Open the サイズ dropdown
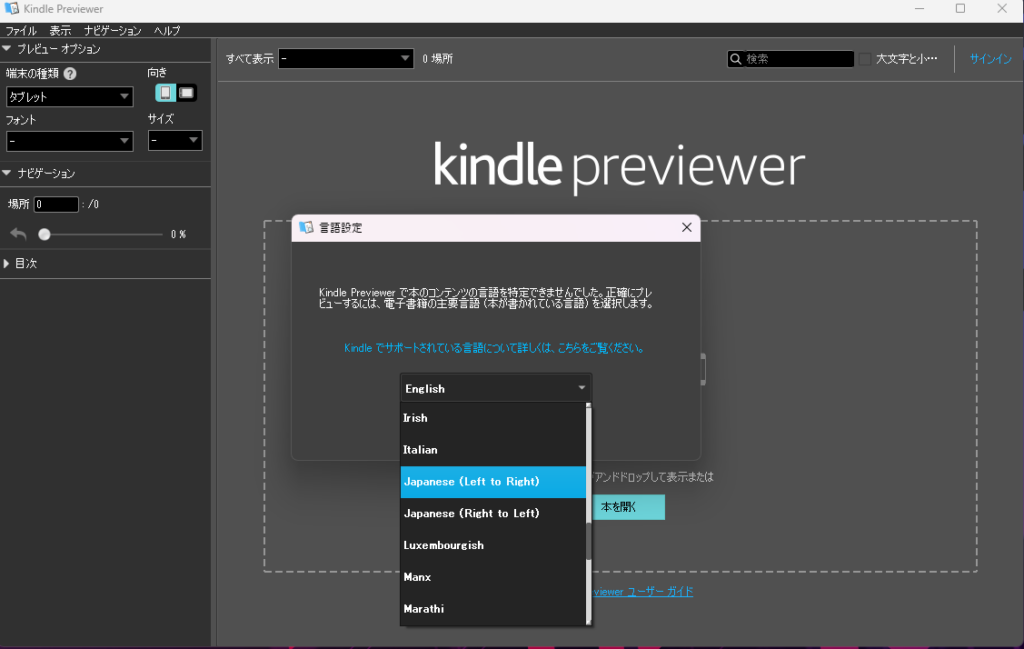The image size is (1024, 649). (x=175, y=141)
